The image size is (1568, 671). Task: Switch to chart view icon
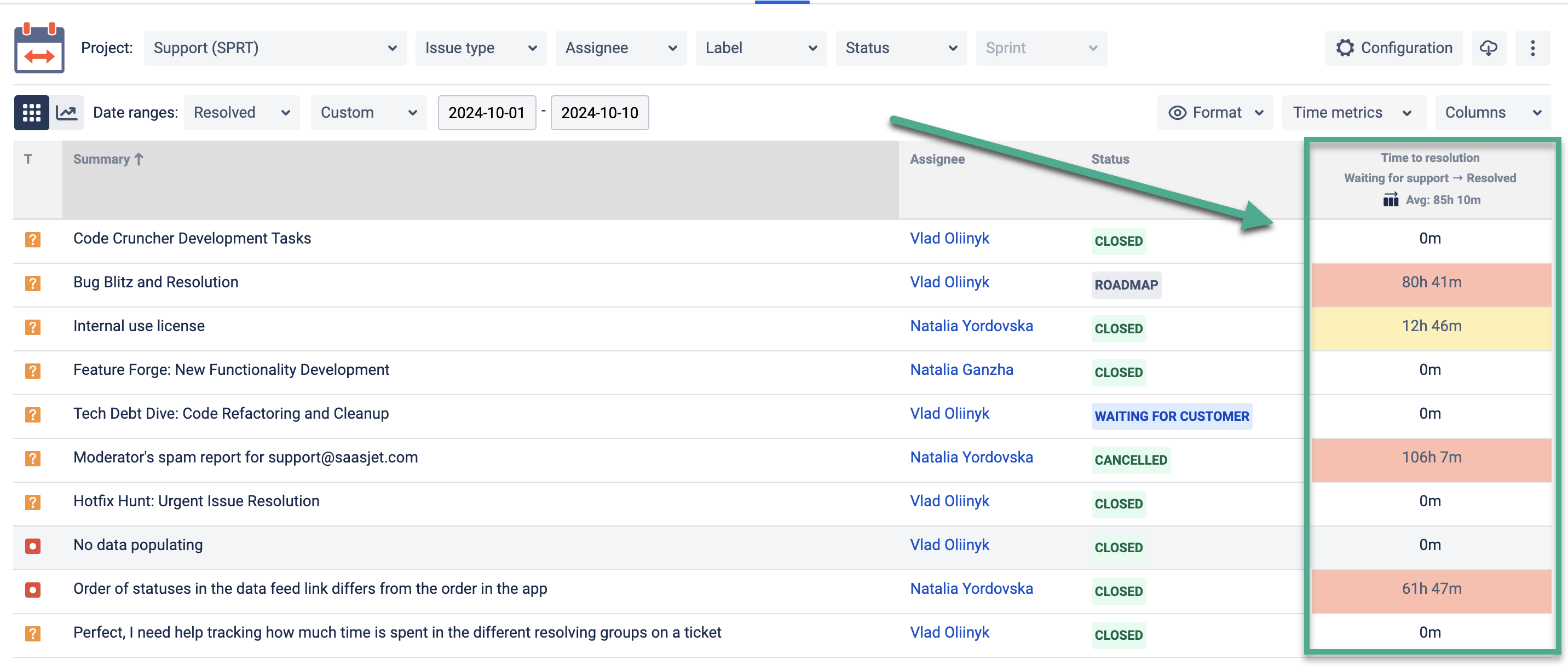pyautogui.click(x=66, y=113)
